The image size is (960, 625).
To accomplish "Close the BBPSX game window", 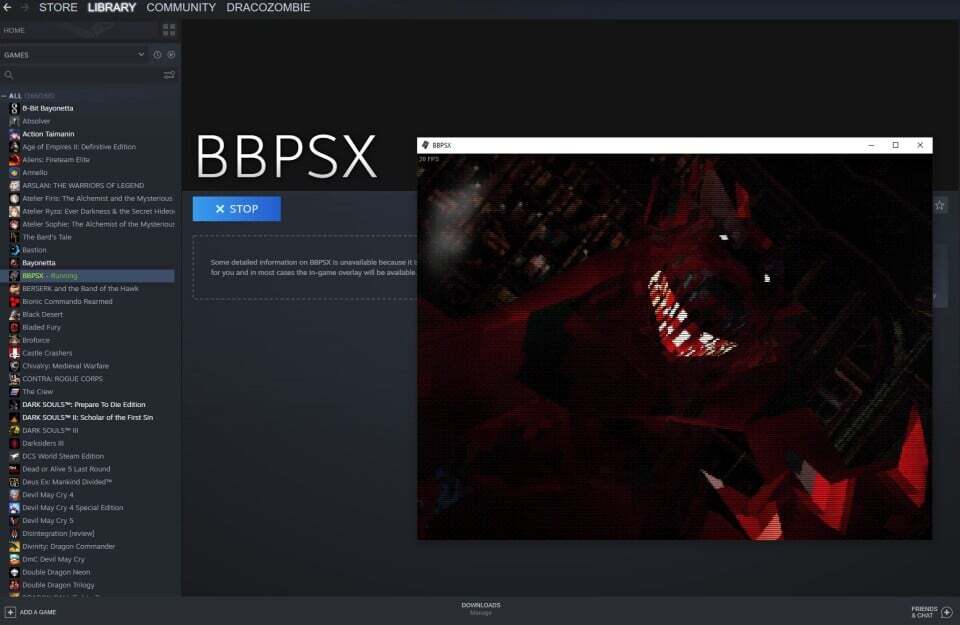I will click(x=920, y=145).
